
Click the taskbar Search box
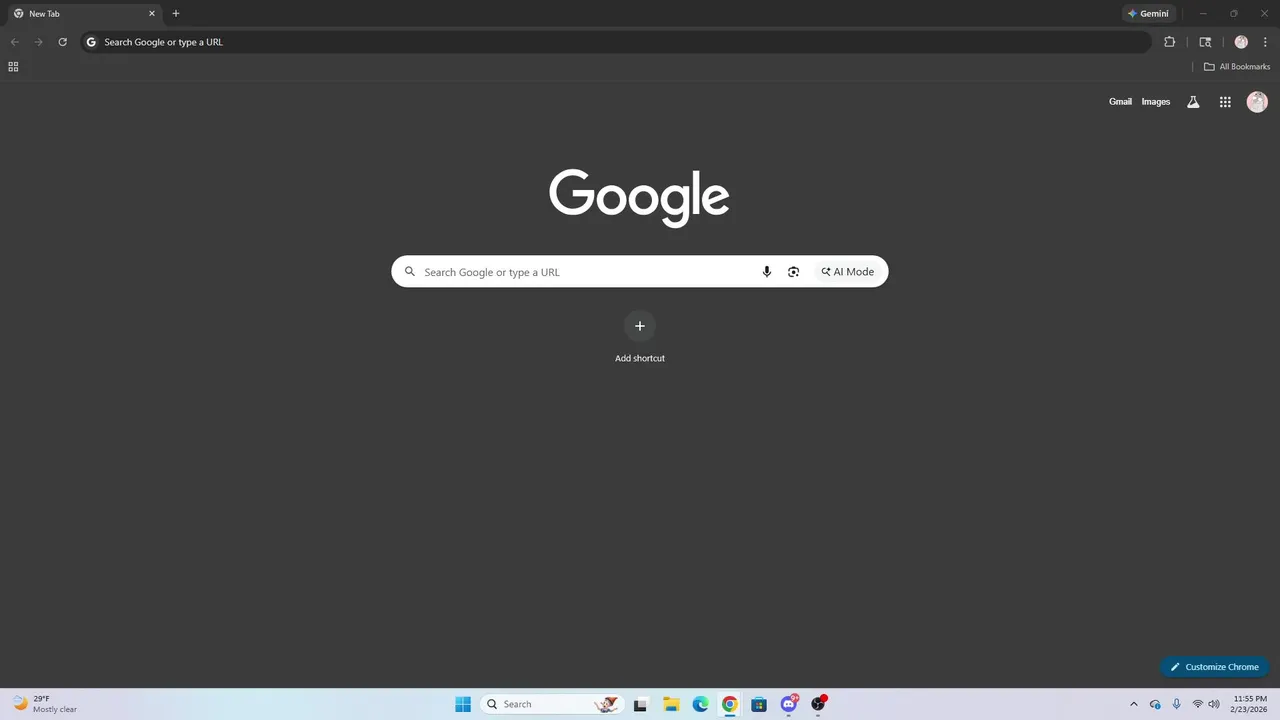[551, 704]
